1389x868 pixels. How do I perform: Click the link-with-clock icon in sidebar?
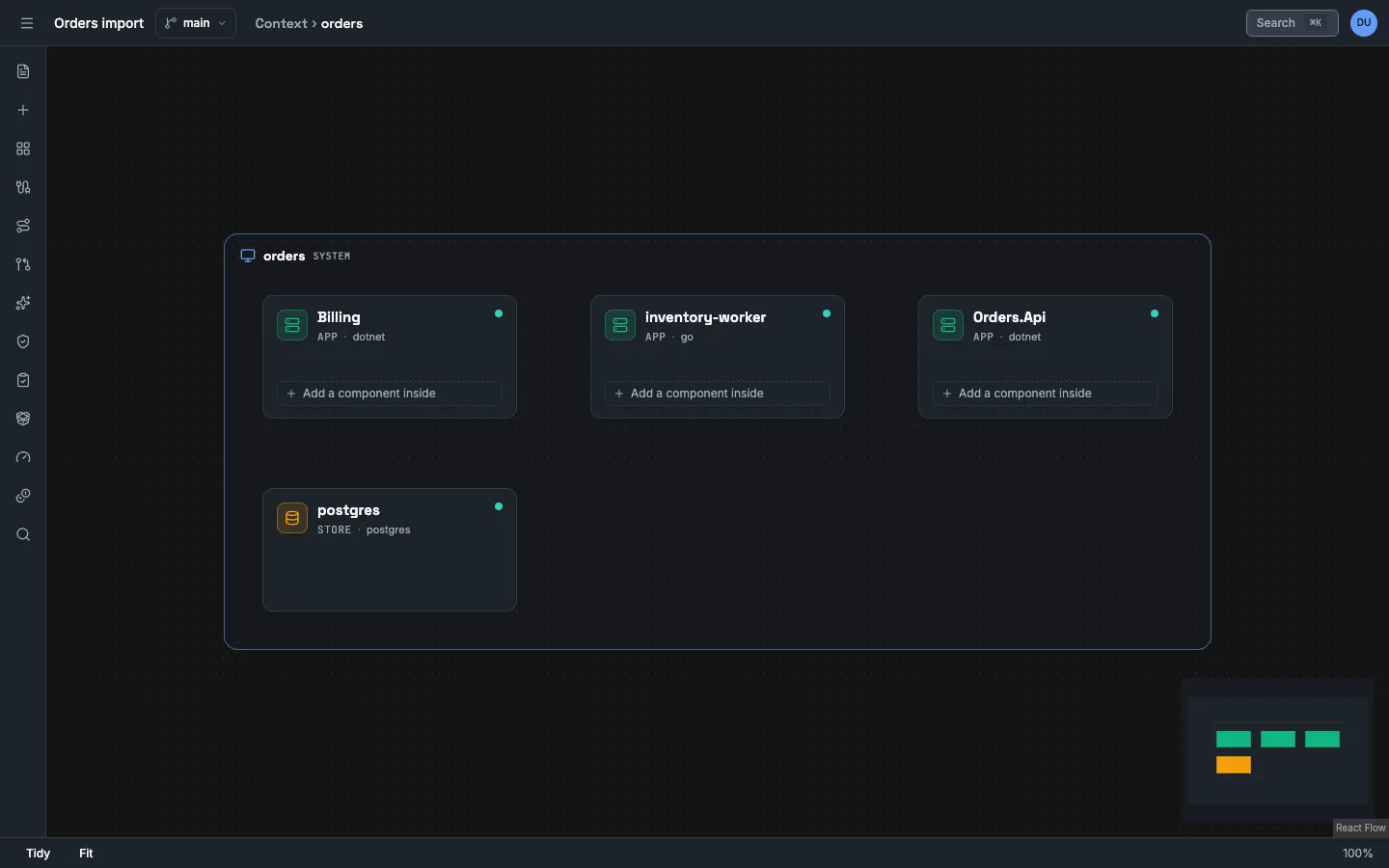(x=23, y=496)
